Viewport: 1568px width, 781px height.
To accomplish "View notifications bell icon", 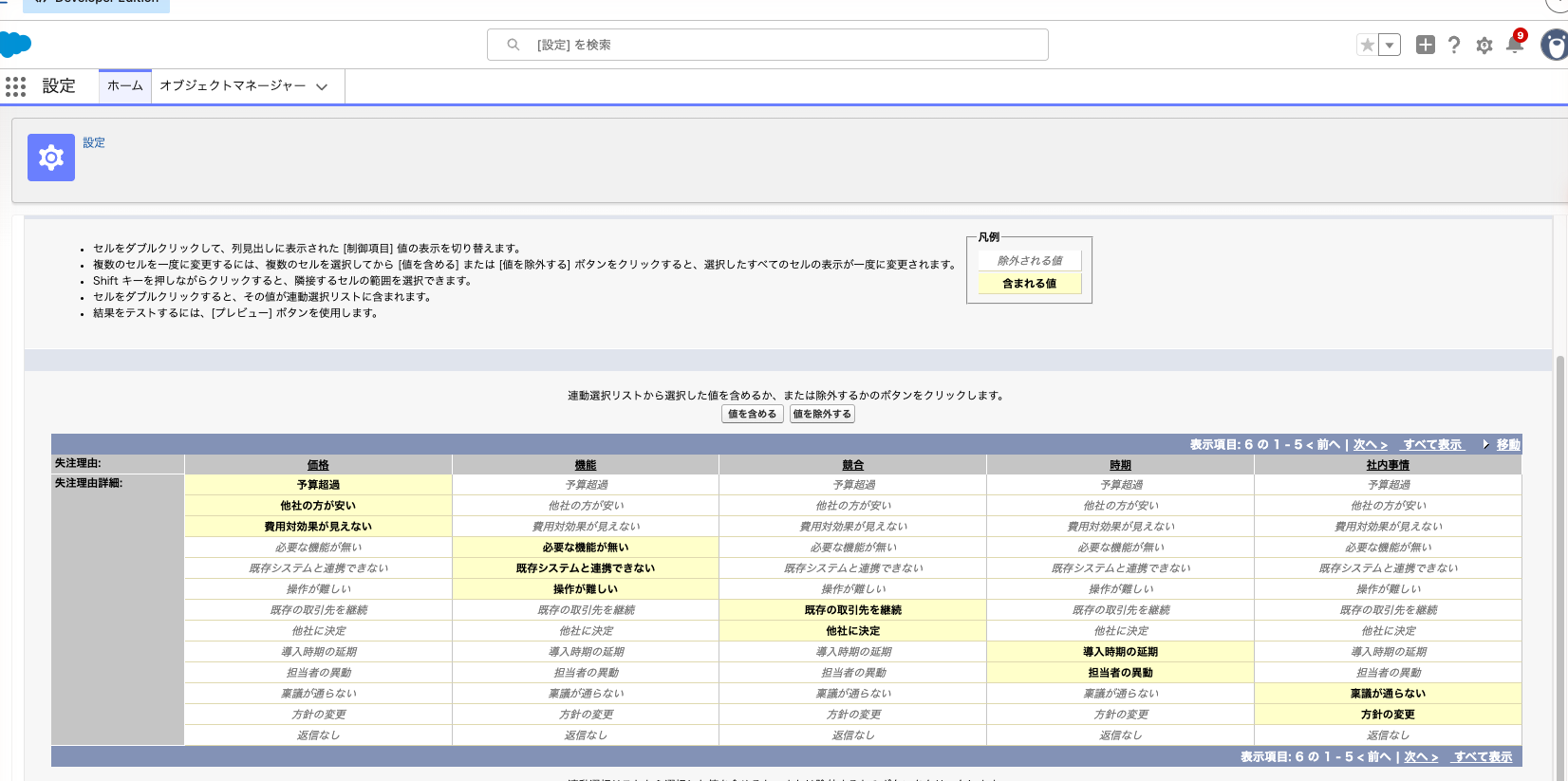I will click(1515, 45).
